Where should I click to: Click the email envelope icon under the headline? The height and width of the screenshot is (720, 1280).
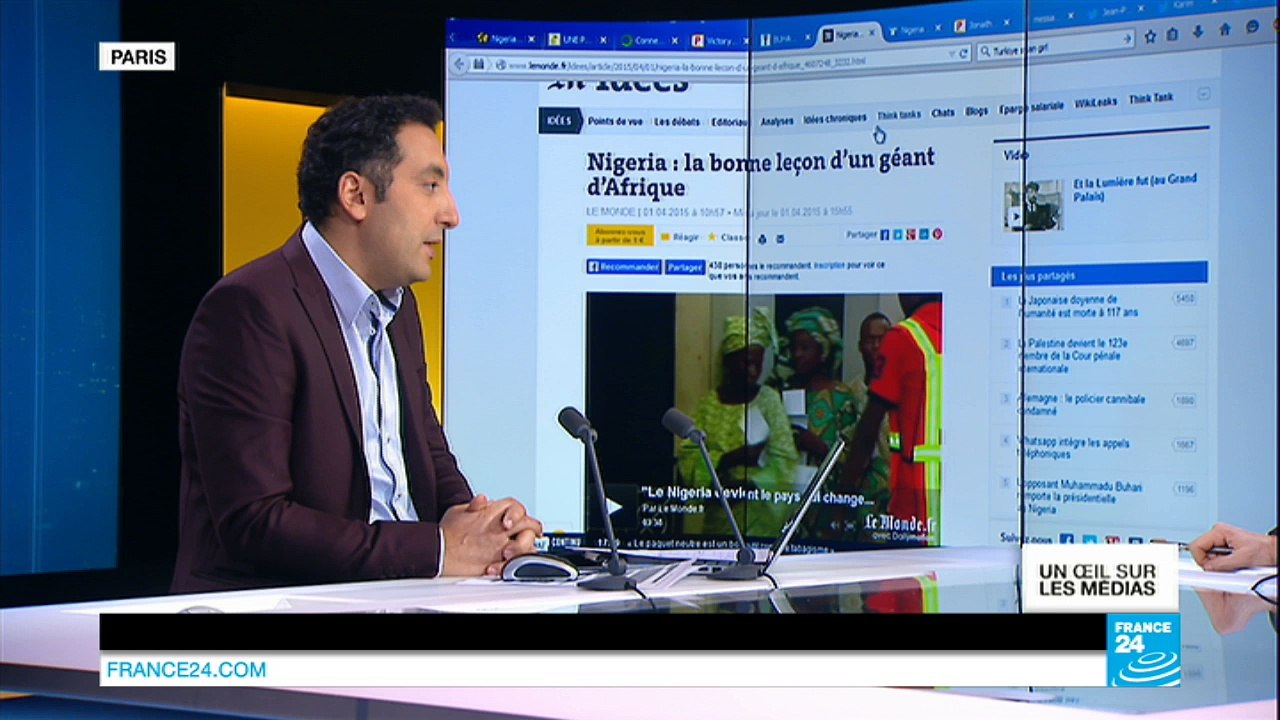tap(780, 238)
